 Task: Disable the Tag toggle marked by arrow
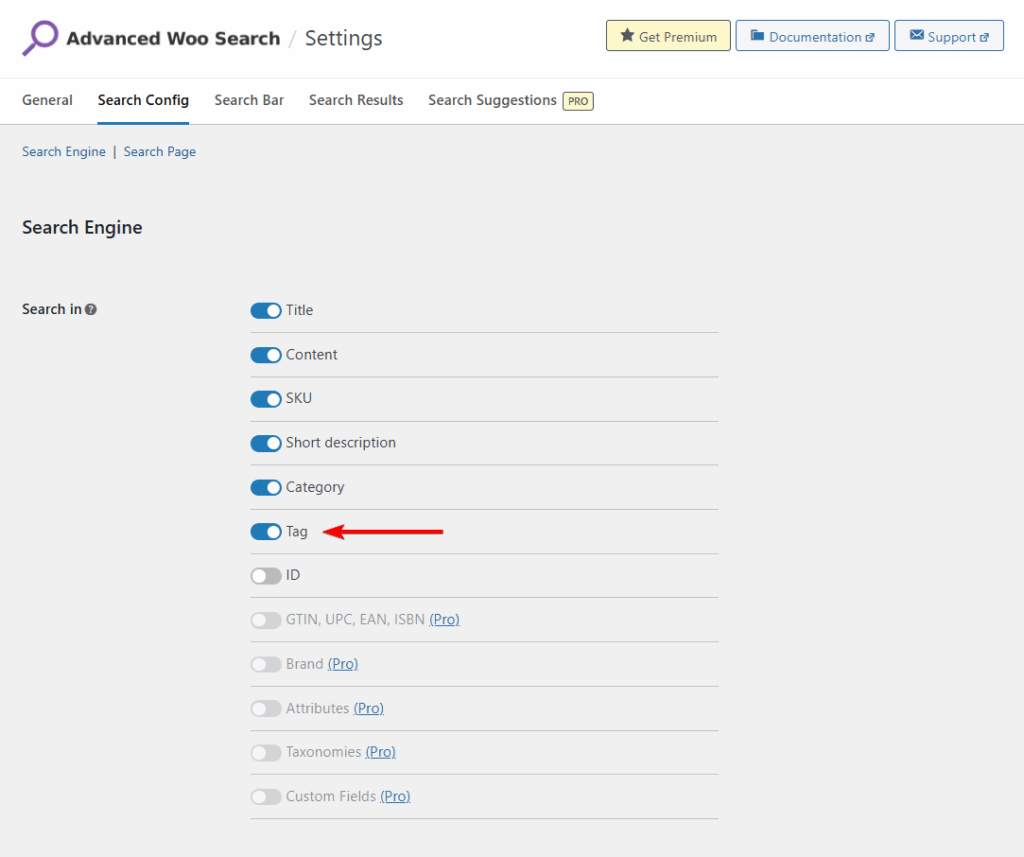click(264, 531)
